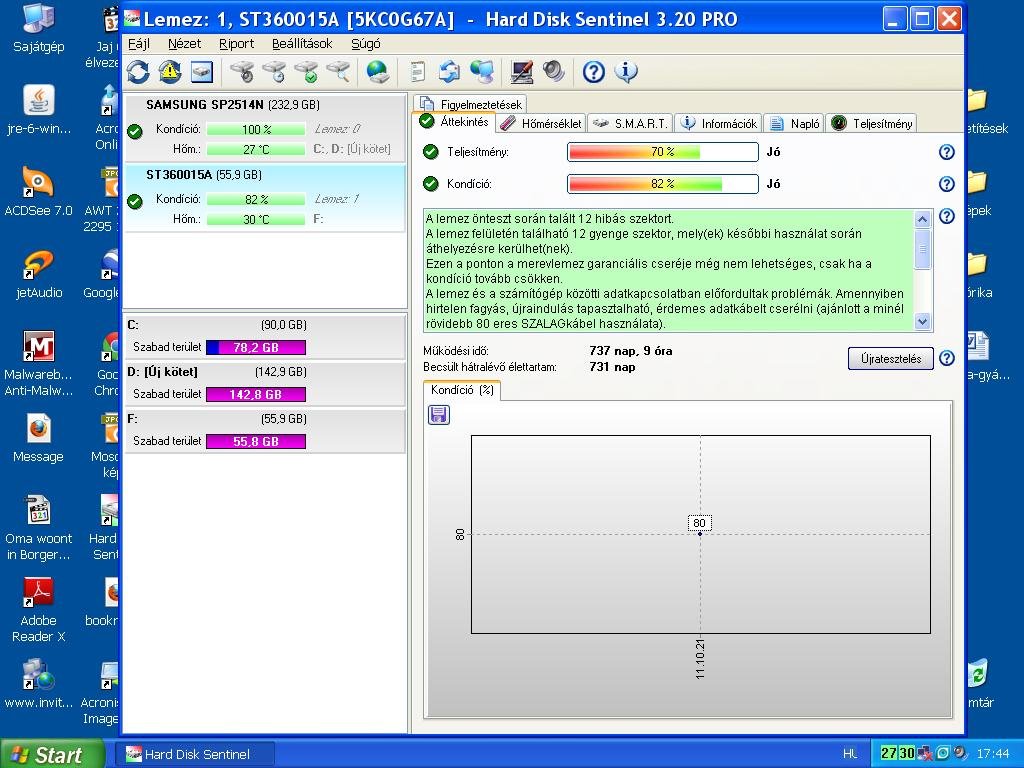Select the SAMSUNG SP2514N disk entry
The width and height of the screenshot is (1024, 768).
pos(264,129)
